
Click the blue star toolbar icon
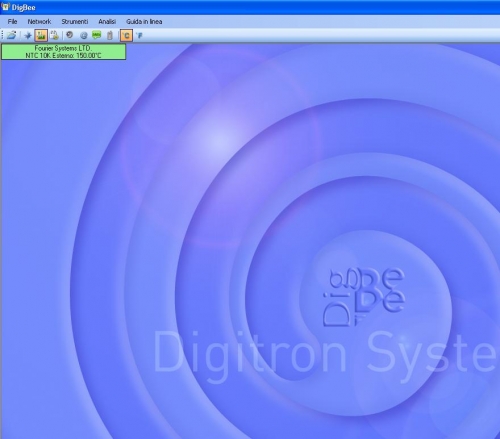pyautogui.click(x=28, y=35)
